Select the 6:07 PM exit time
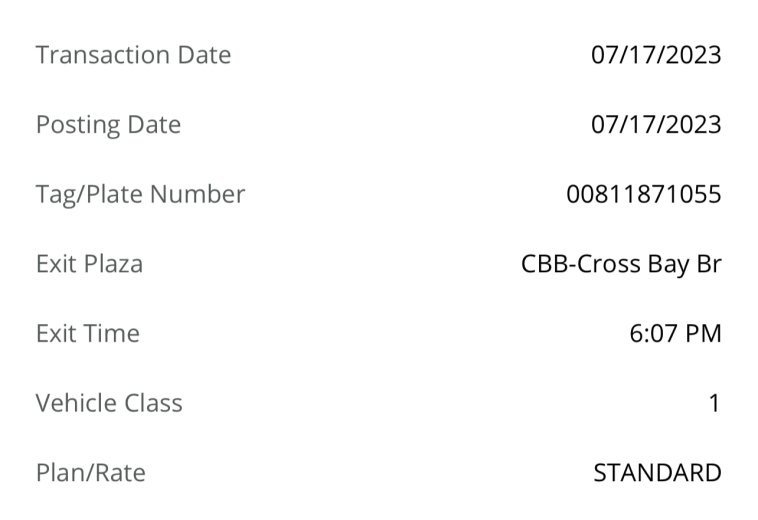 [675, 333]
